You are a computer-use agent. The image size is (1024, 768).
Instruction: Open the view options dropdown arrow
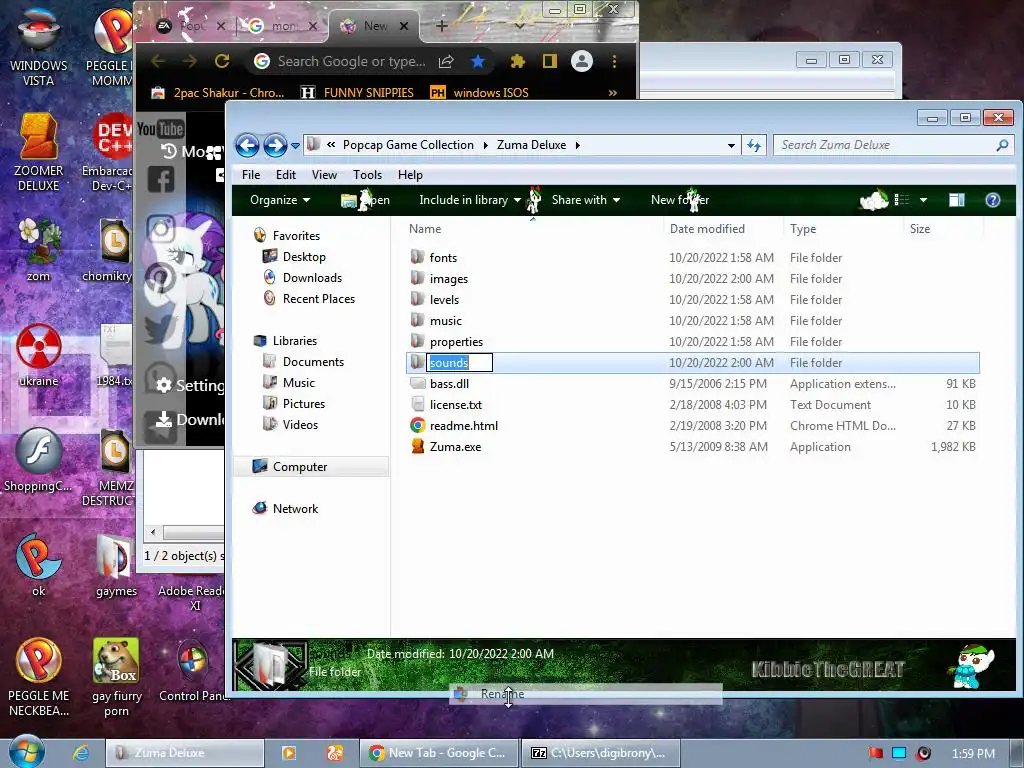click(x=923, y=200)
